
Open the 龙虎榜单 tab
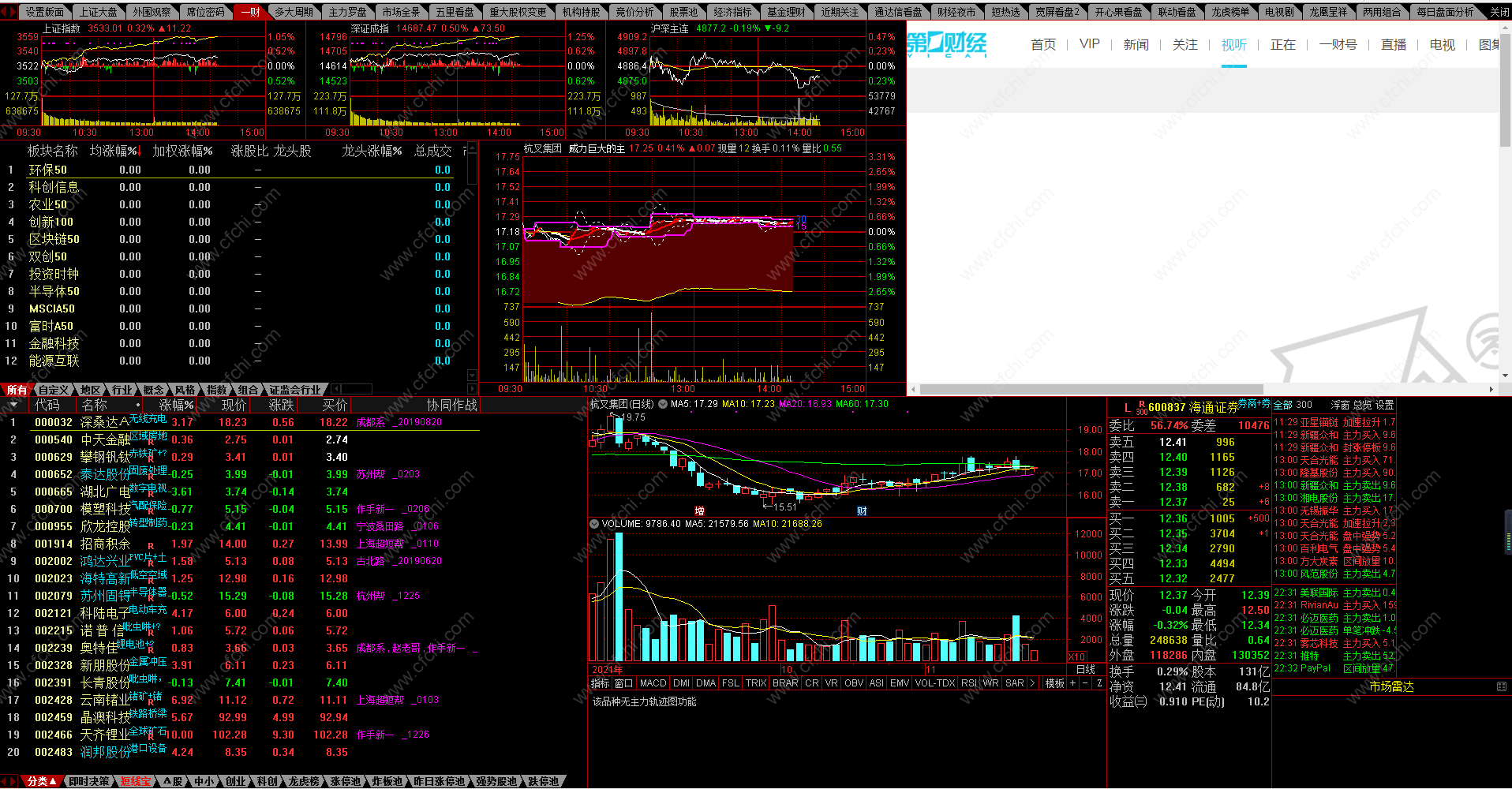[x=1230, y=12]
